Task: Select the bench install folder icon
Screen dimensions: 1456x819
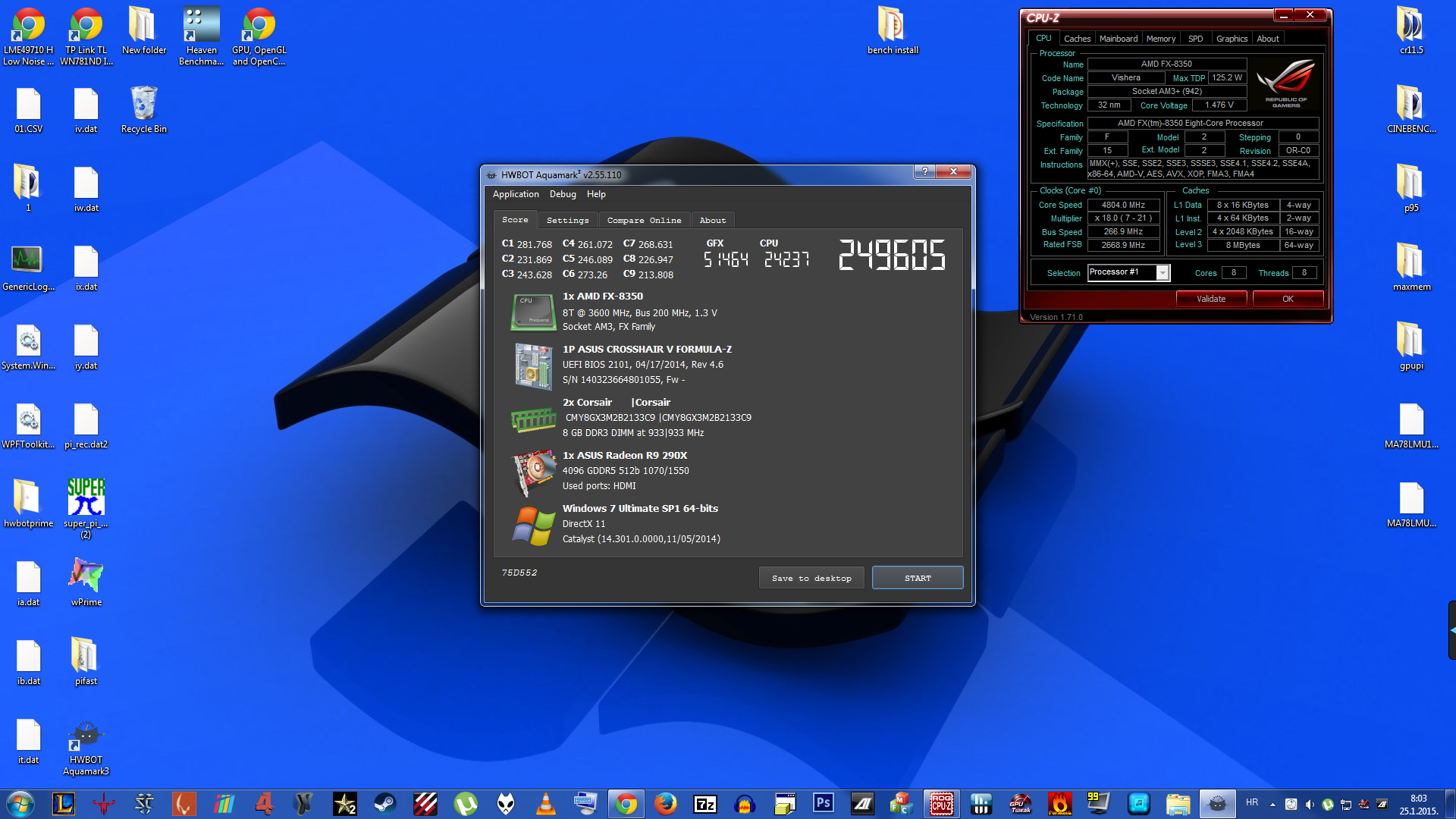Action: pyautogui.click(x=893, y=31)
